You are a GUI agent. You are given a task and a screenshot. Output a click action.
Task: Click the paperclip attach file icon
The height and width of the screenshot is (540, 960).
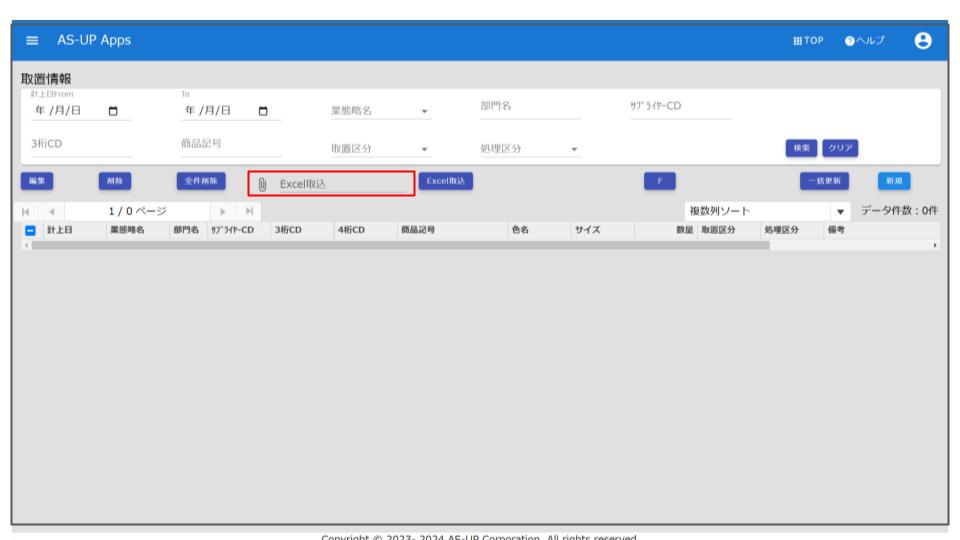(262, 184)
